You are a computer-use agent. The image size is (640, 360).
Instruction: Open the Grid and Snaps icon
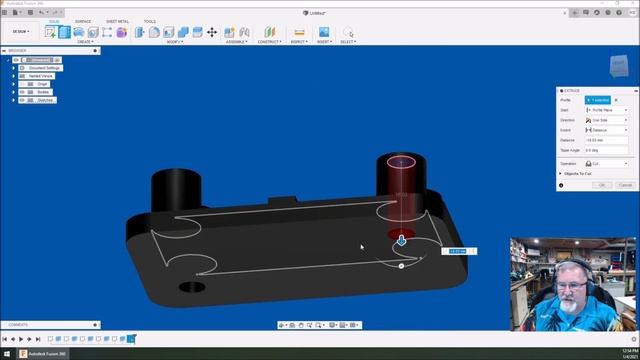pos(343,325)
